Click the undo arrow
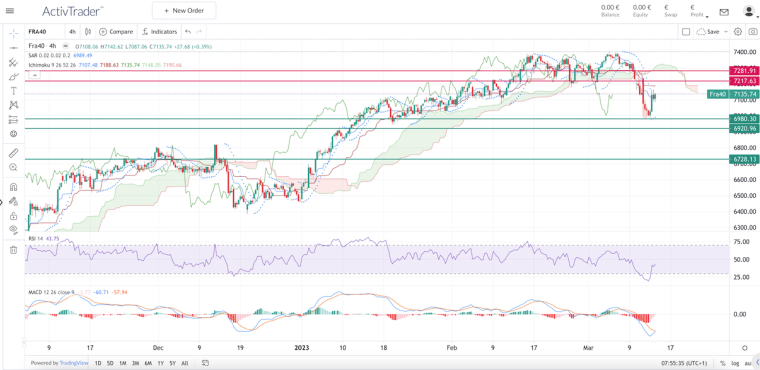 click(x=188, y=32)
